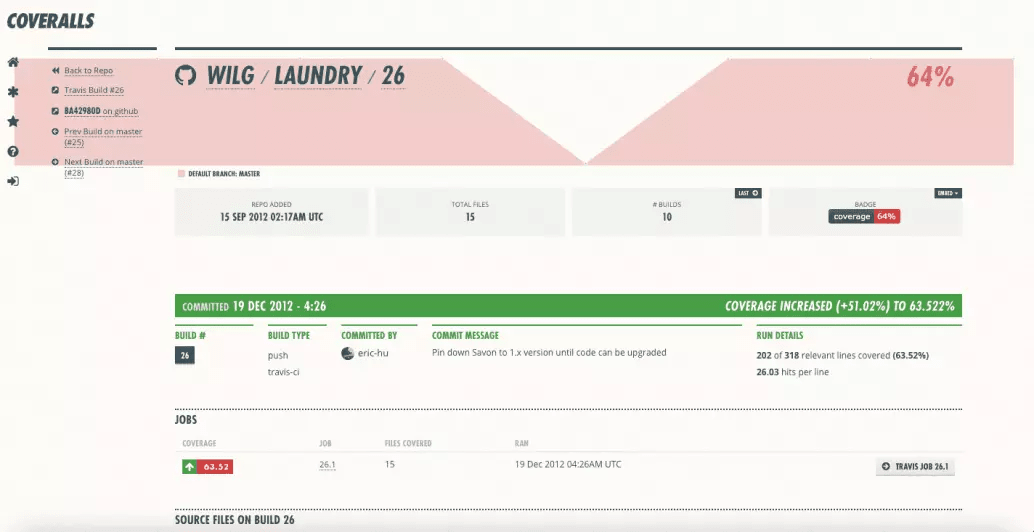Click the JOB column header in jobs table

click(x=324, y=443)
